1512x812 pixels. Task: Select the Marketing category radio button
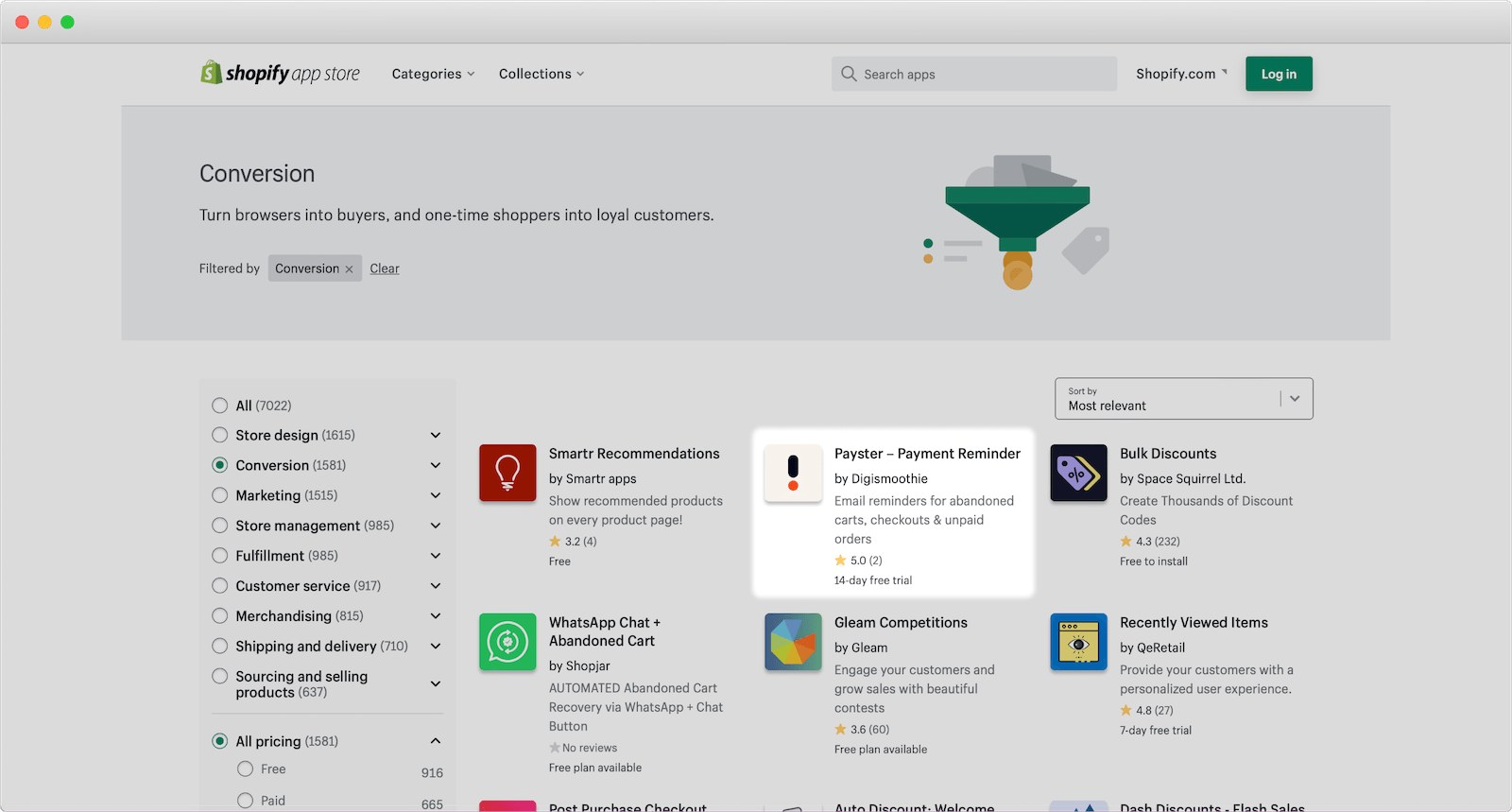click(x=220, y=495)
